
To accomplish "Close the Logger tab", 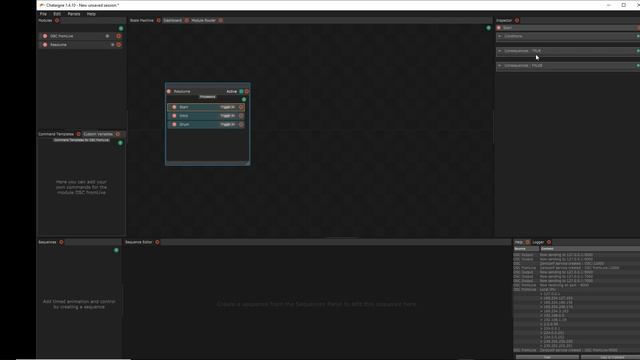I will [549, 242].
